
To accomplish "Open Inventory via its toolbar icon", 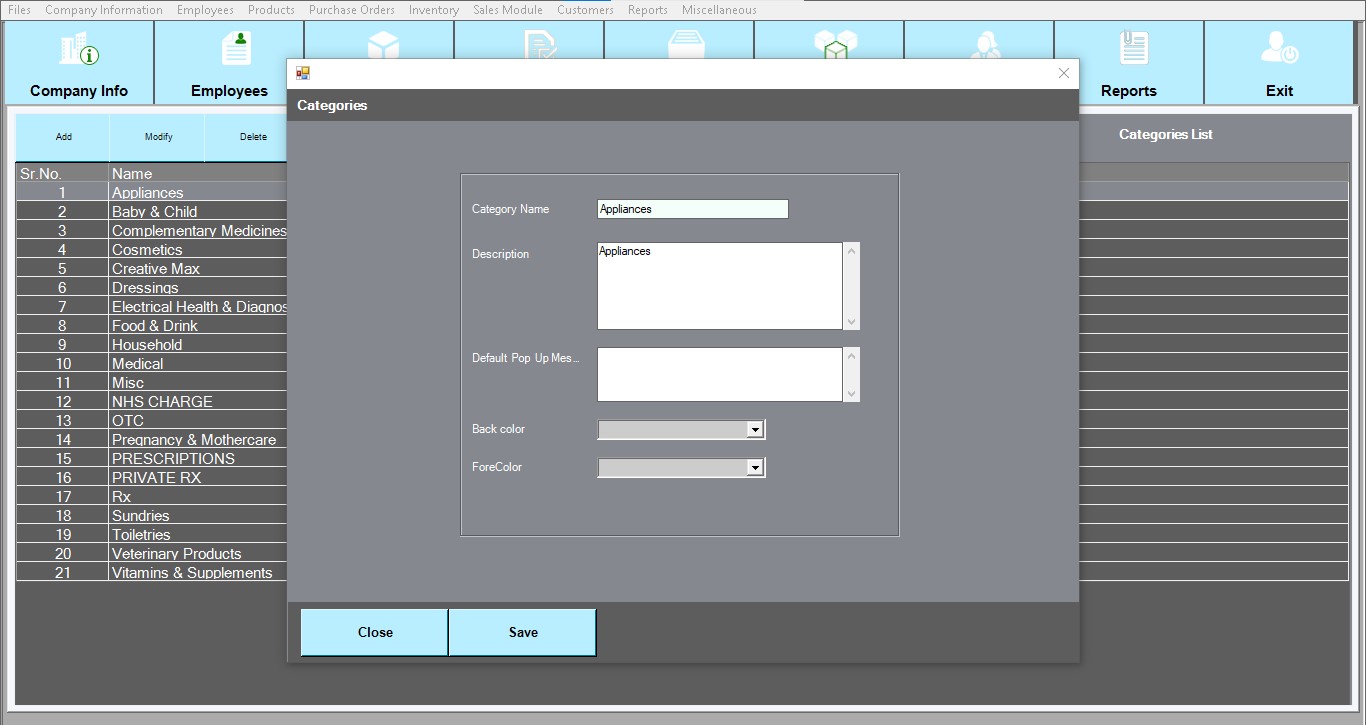I will click(684, 45).
